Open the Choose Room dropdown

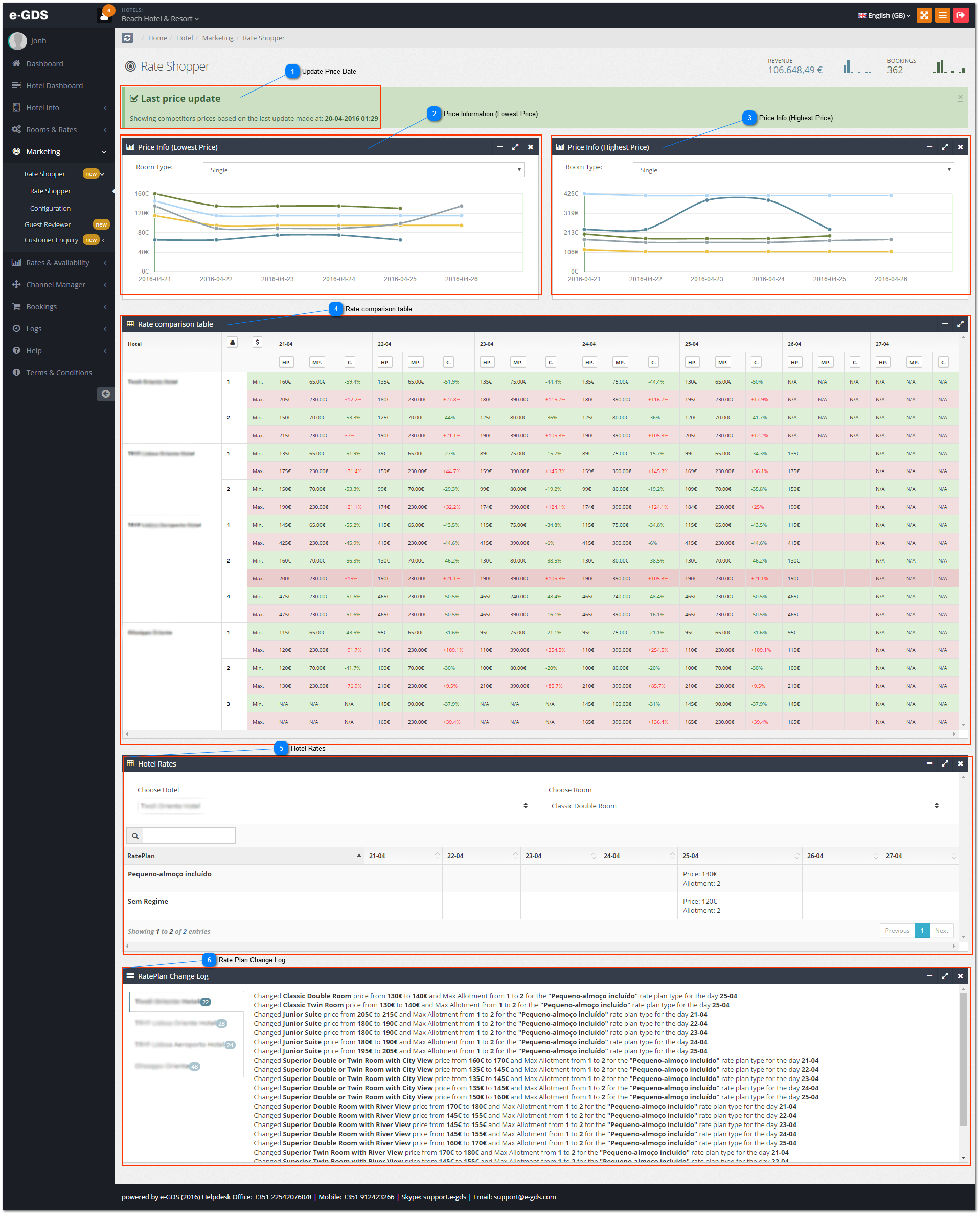tap(745, 806)
